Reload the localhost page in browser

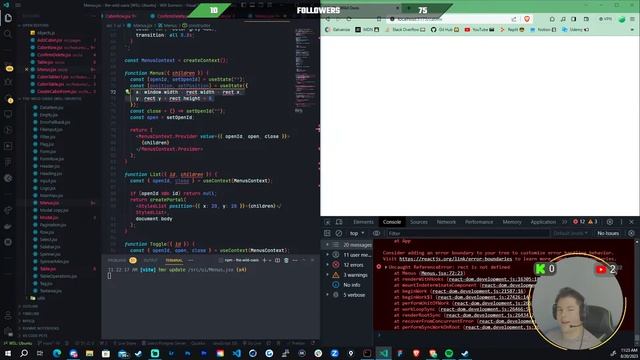click(x=349, y=19)
